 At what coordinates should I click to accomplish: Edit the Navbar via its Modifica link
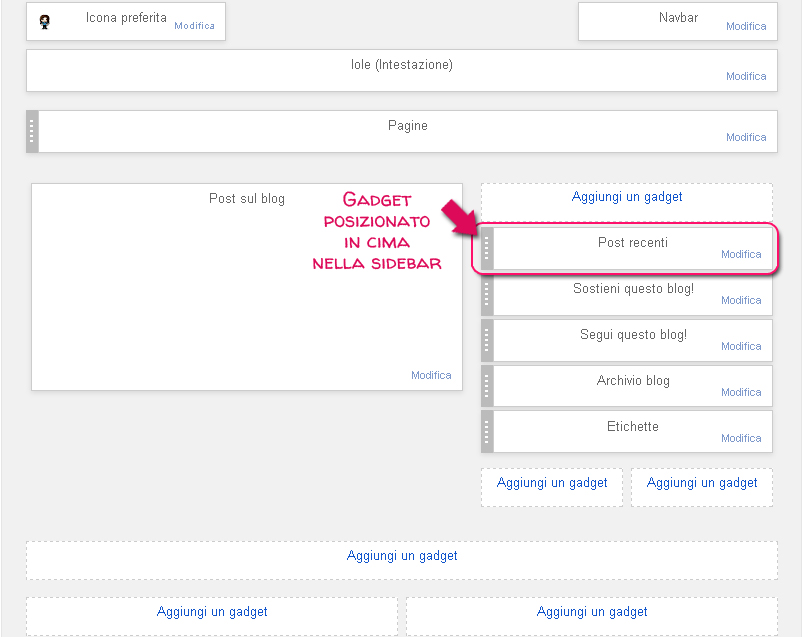coord(746,26)
